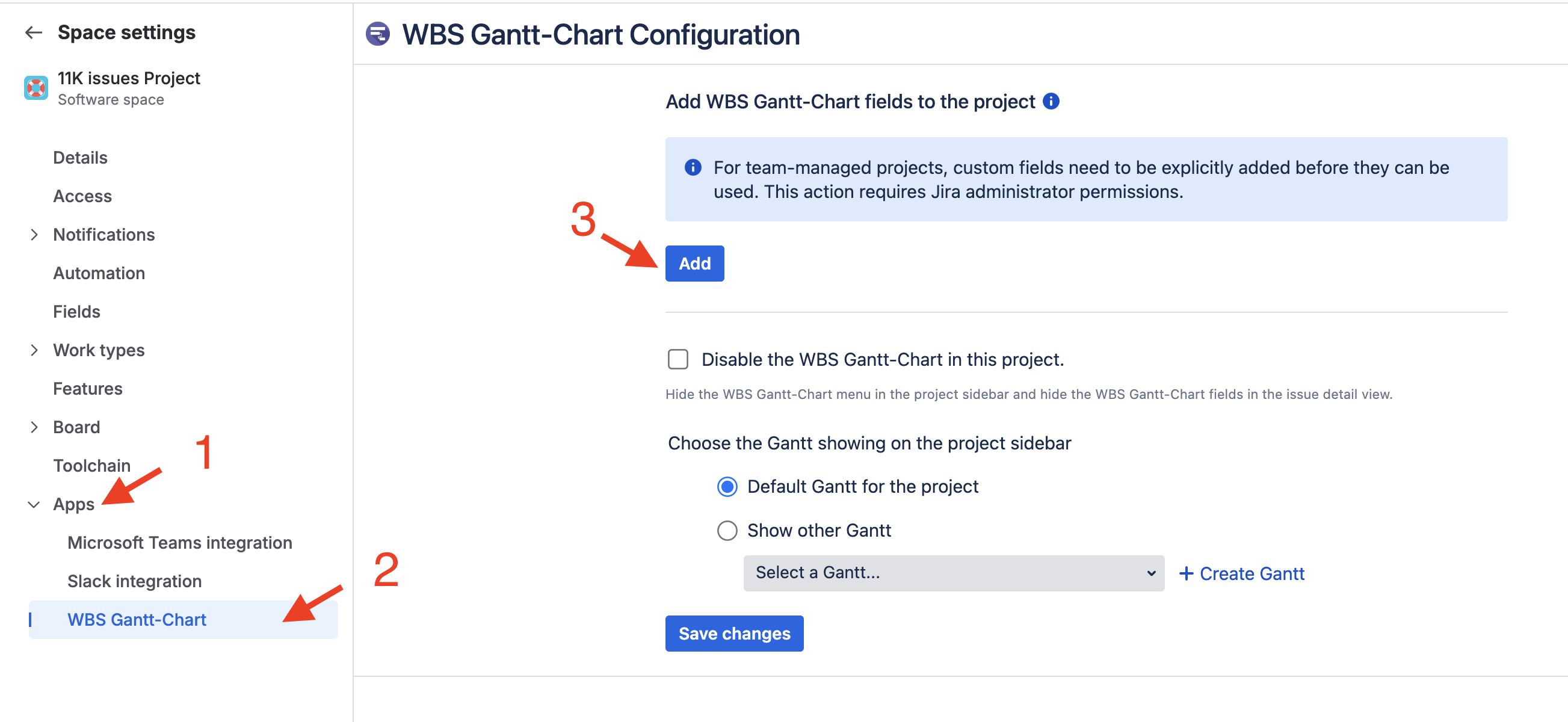
Task: Click the plus icon beside Create Gantt
Action: pyautogui.click(x=1185, y=573)
